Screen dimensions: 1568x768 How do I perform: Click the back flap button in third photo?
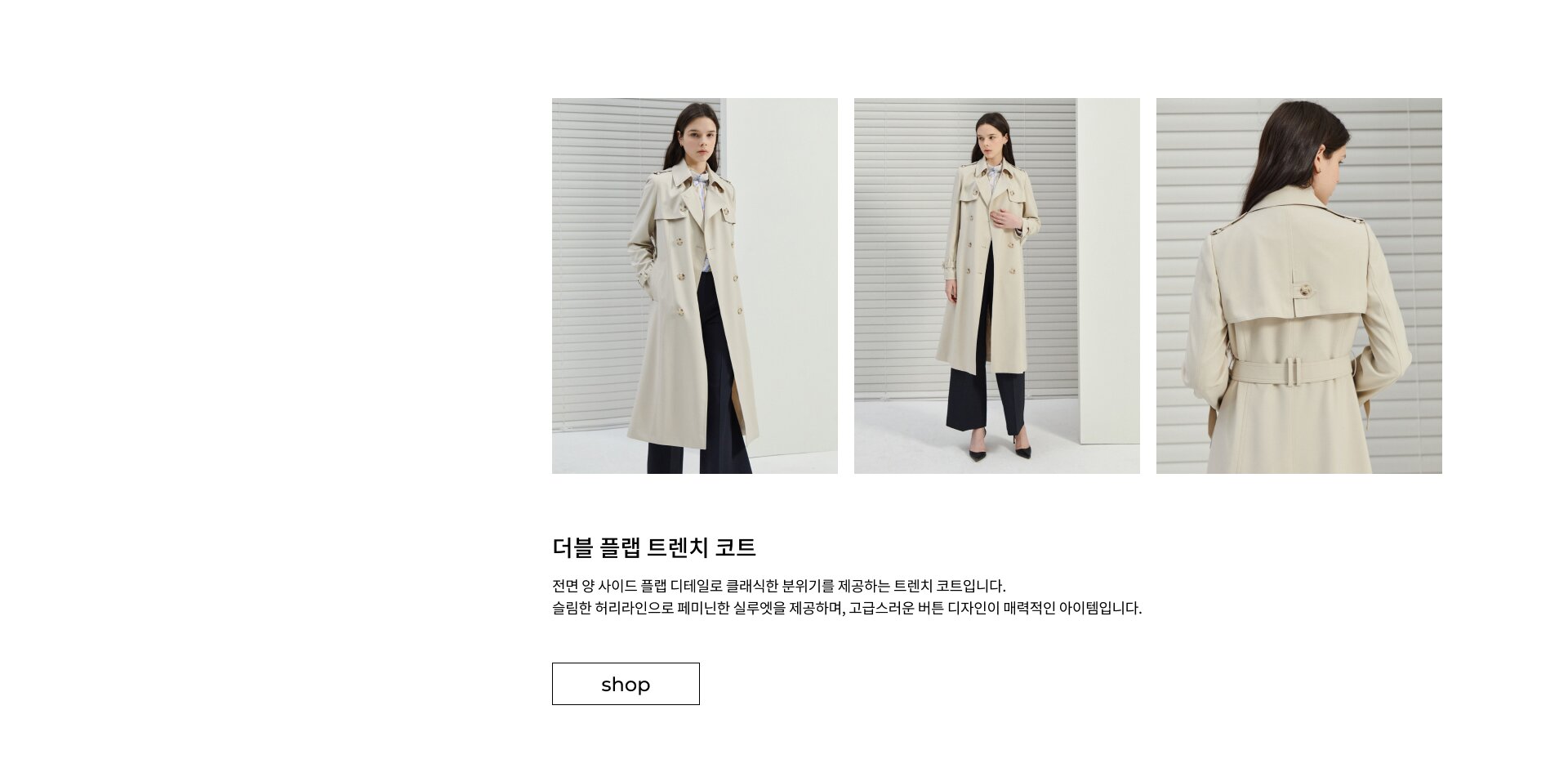click(1305, 290)
